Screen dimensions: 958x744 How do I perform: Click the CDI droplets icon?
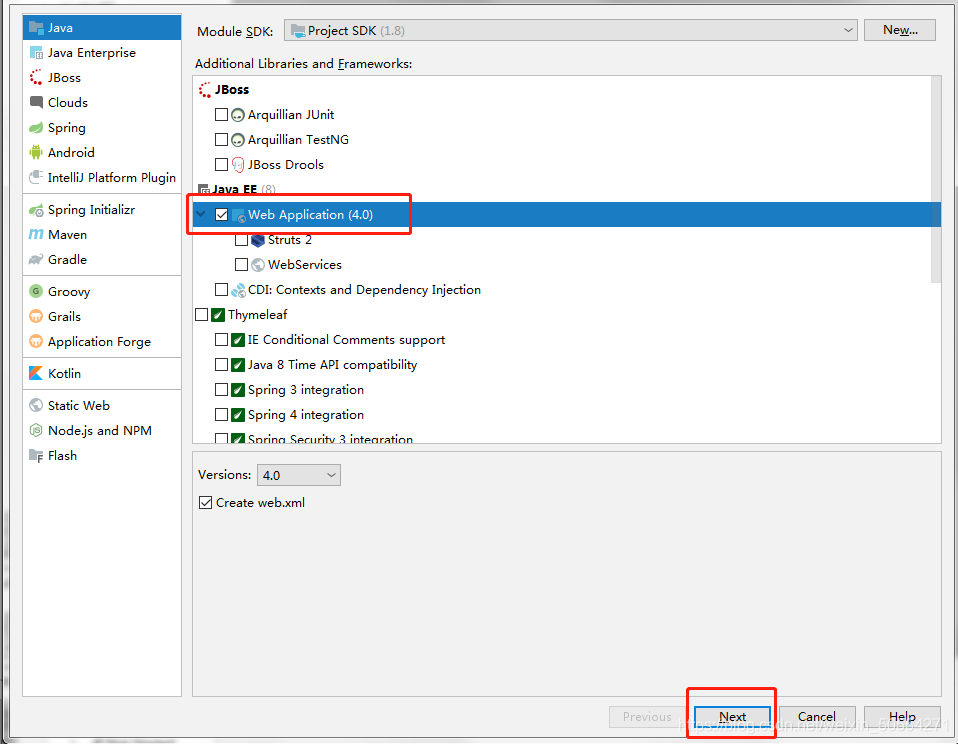click(238, 290)
